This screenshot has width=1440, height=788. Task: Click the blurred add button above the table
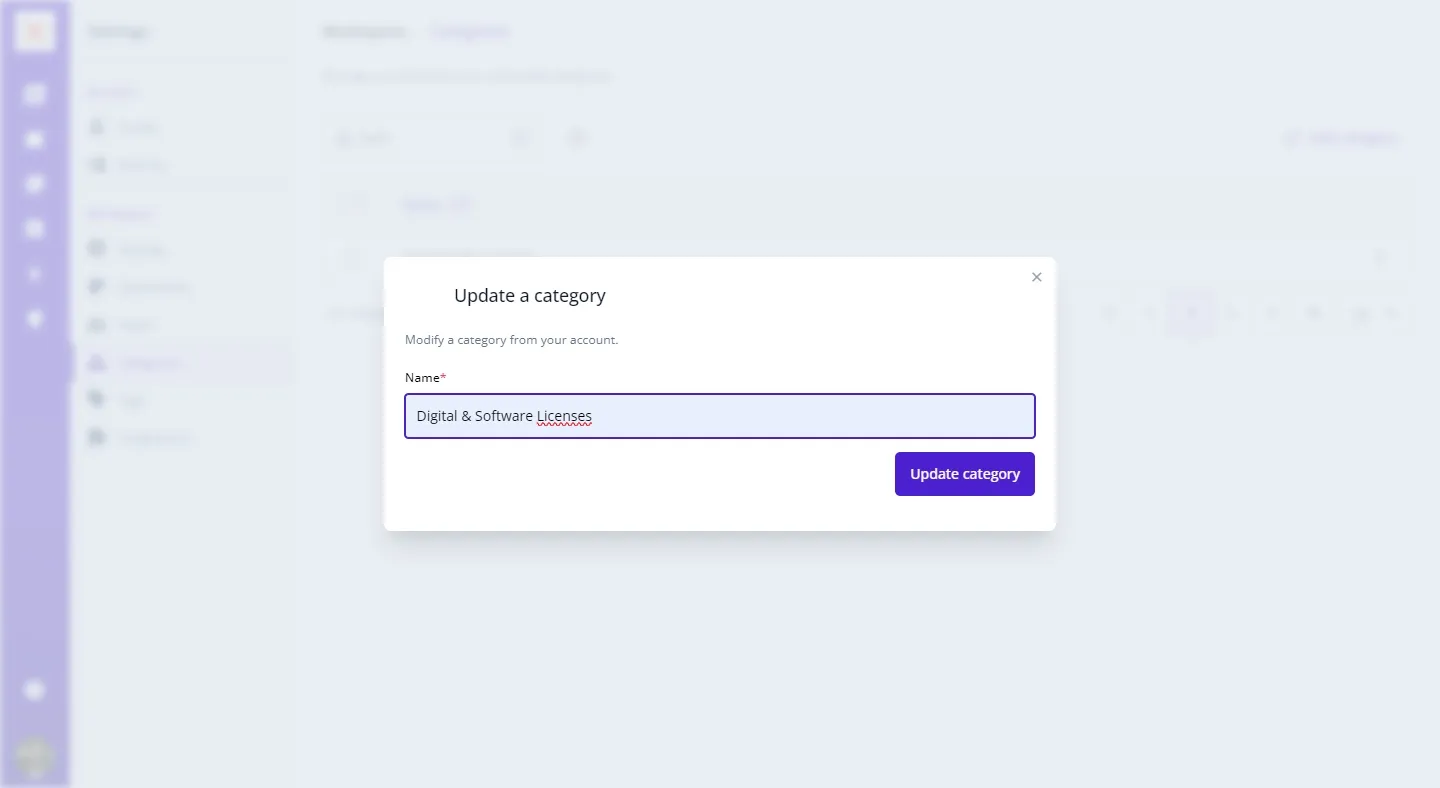point(1342,138)
